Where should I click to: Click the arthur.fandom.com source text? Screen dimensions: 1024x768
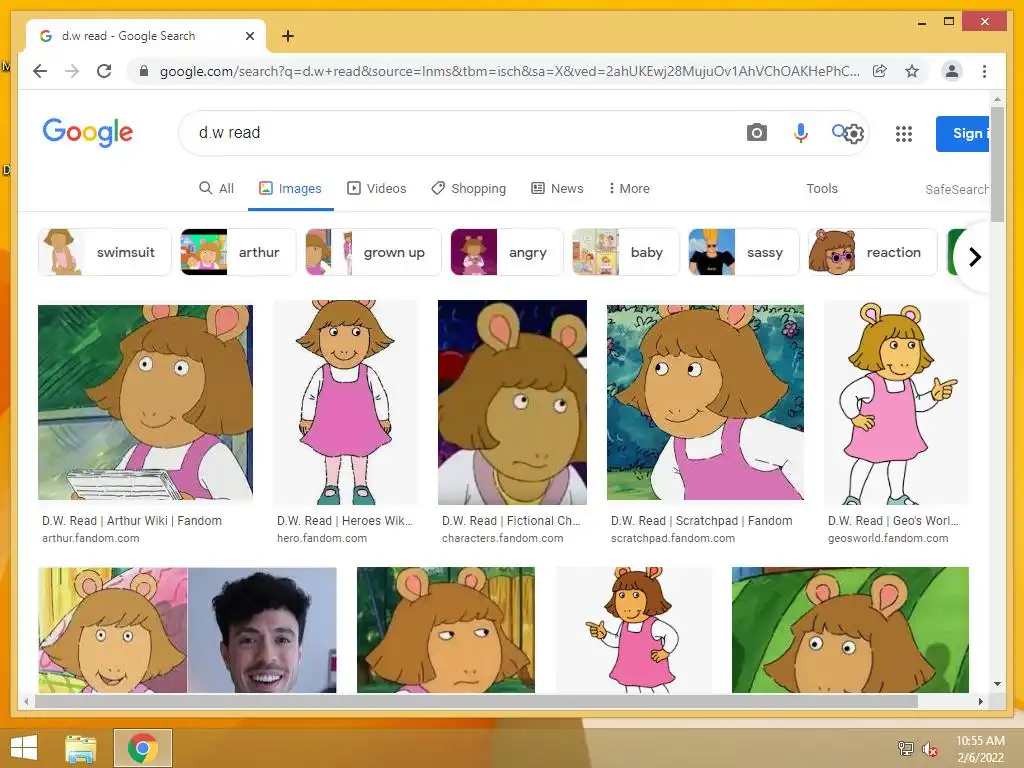tap(91, 538)
